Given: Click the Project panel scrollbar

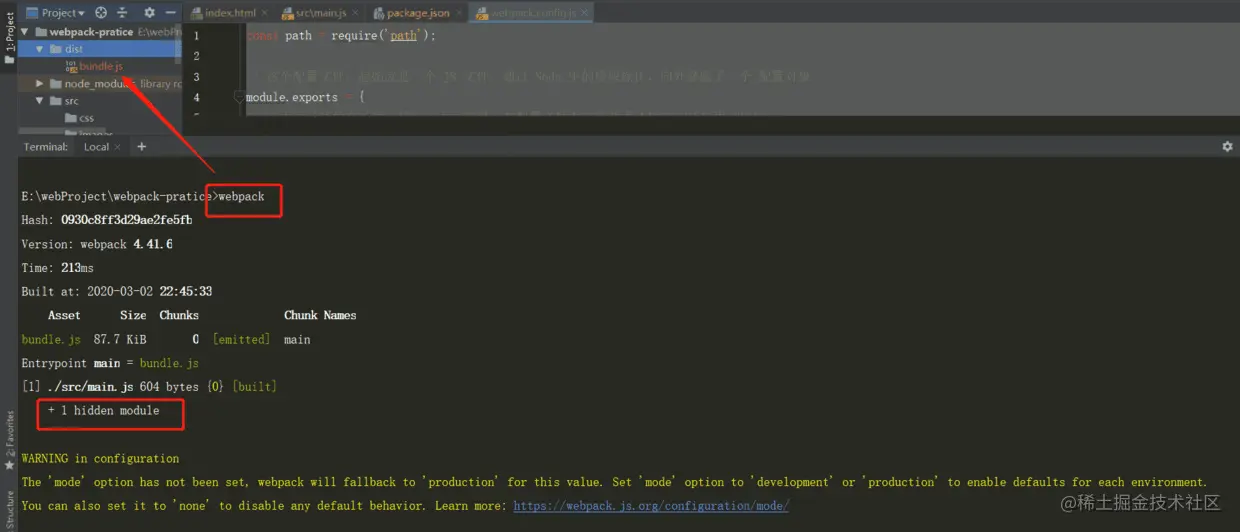Looking at the screenshot, I should point(179,45).
